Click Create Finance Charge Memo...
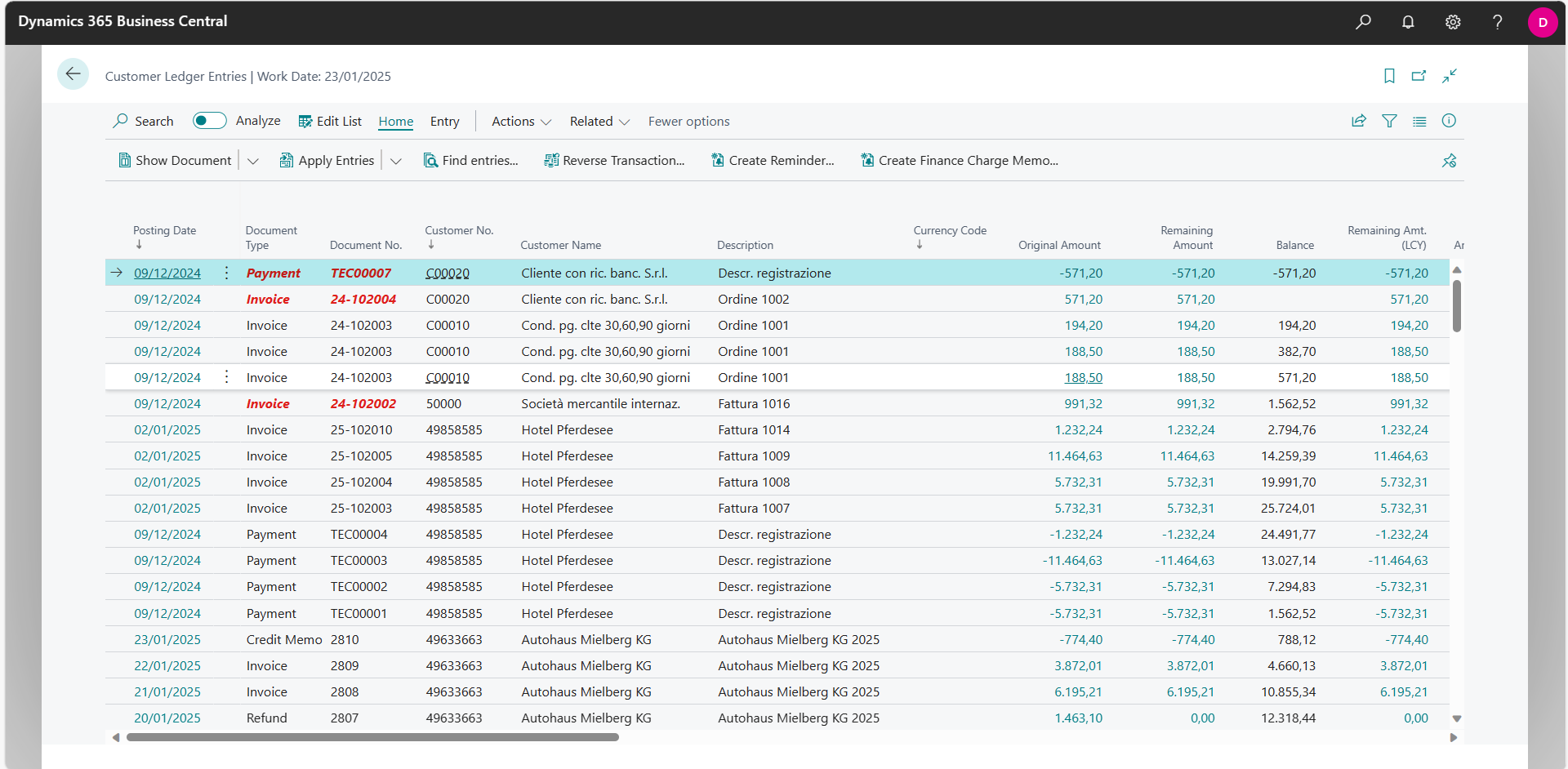This screenshot has height=769, width=1568. click(x=960, y=161)
